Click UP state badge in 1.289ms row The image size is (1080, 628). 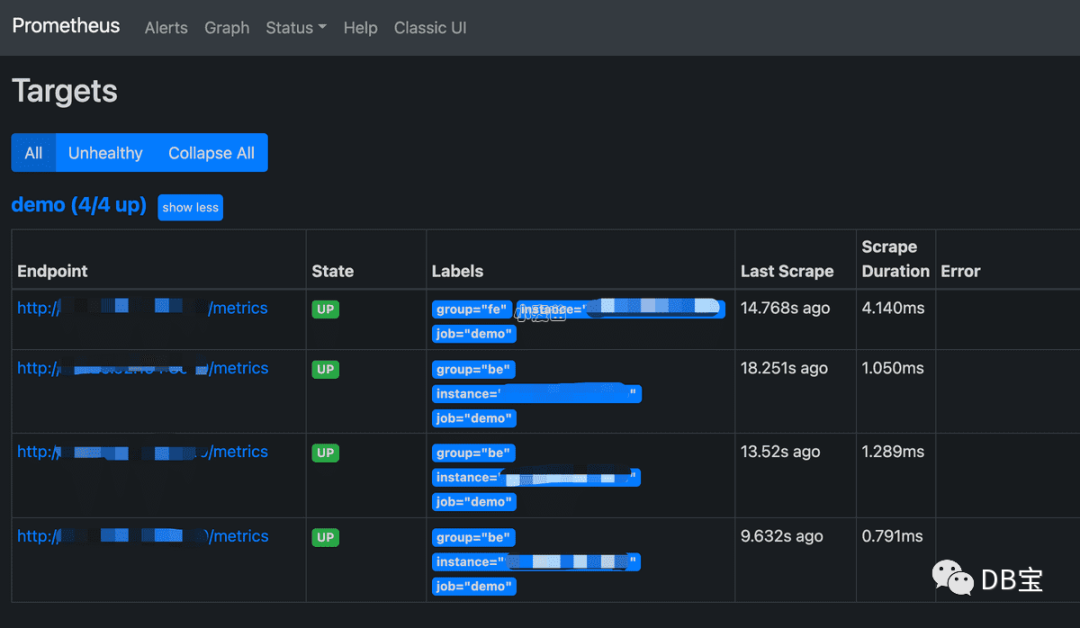325,453
